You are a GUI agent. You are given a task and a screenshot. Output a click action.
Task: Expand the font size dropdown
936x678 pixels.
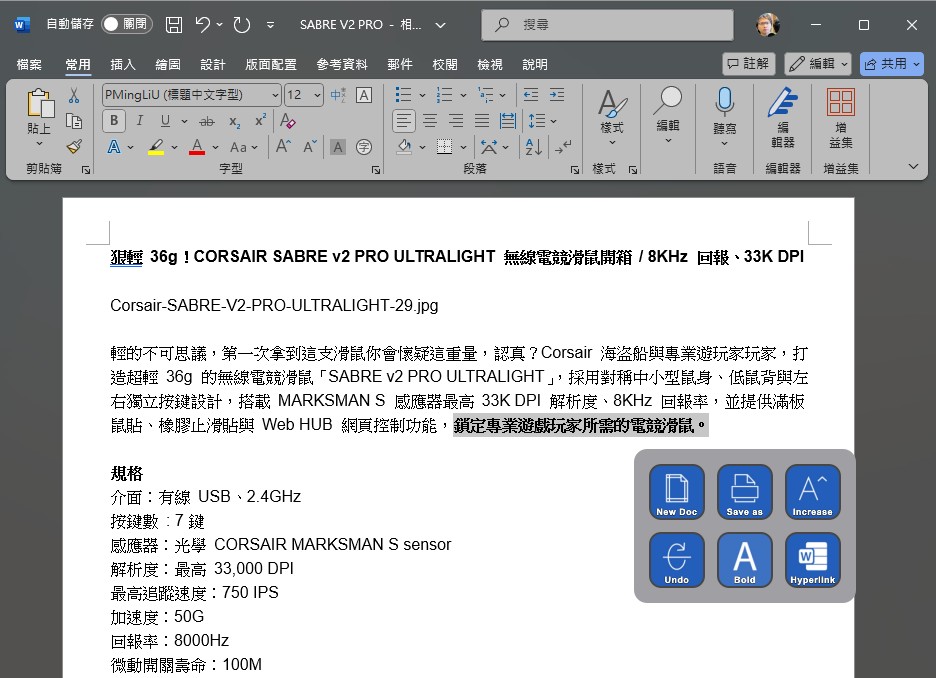[318, 95]
